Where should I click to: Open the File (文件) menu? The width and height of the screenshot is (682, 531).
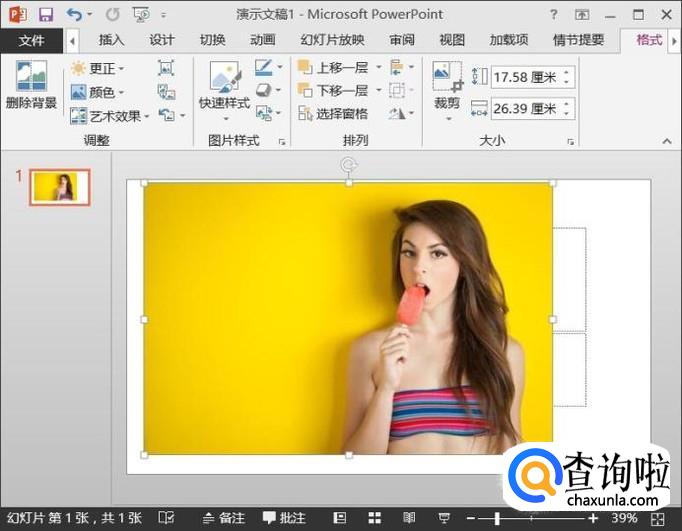coord(31,40)
